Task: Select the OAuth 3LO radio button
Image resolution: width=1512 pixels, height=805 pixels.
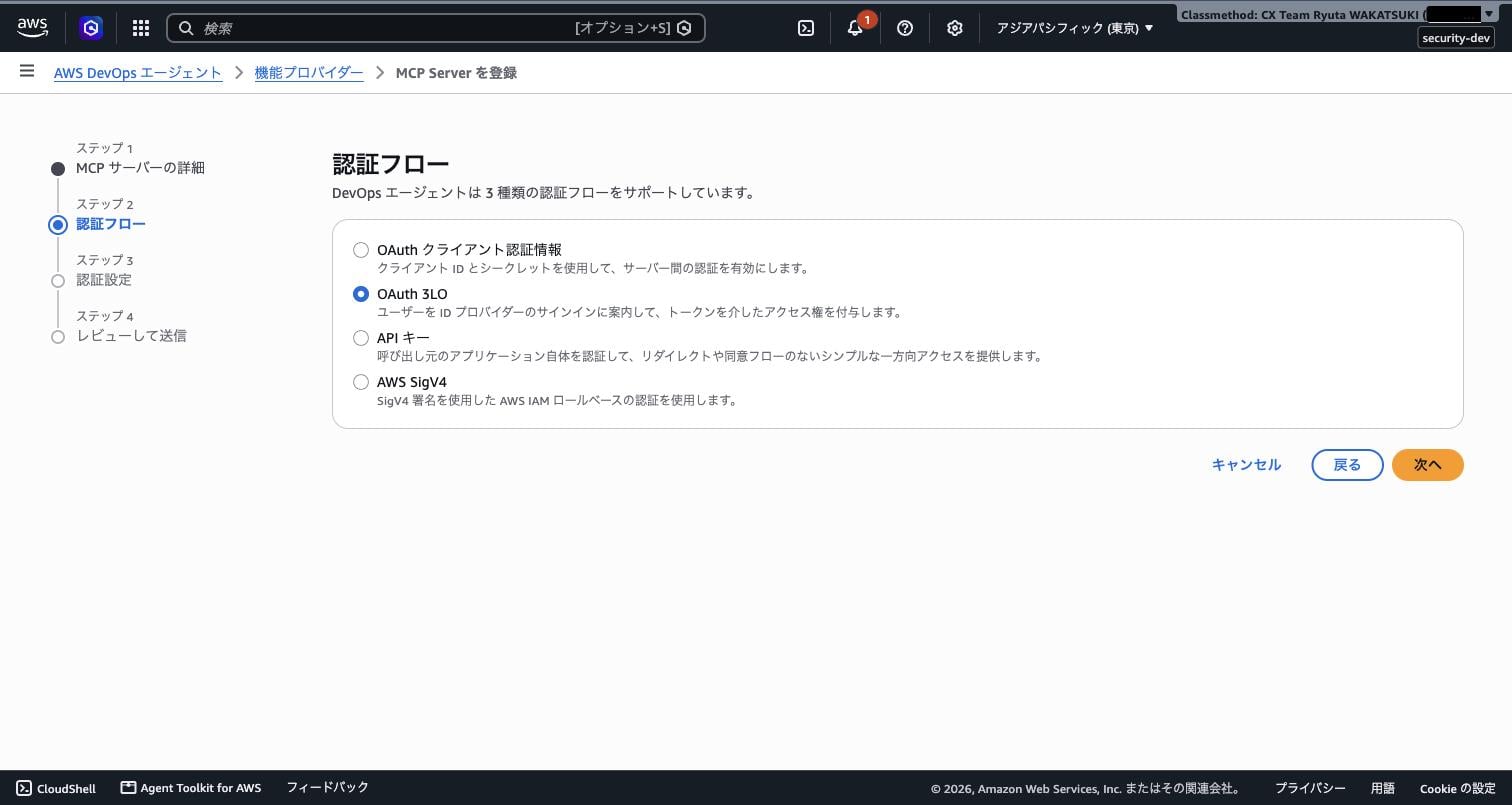Action: pyautogui.click(x=361, y=294)
